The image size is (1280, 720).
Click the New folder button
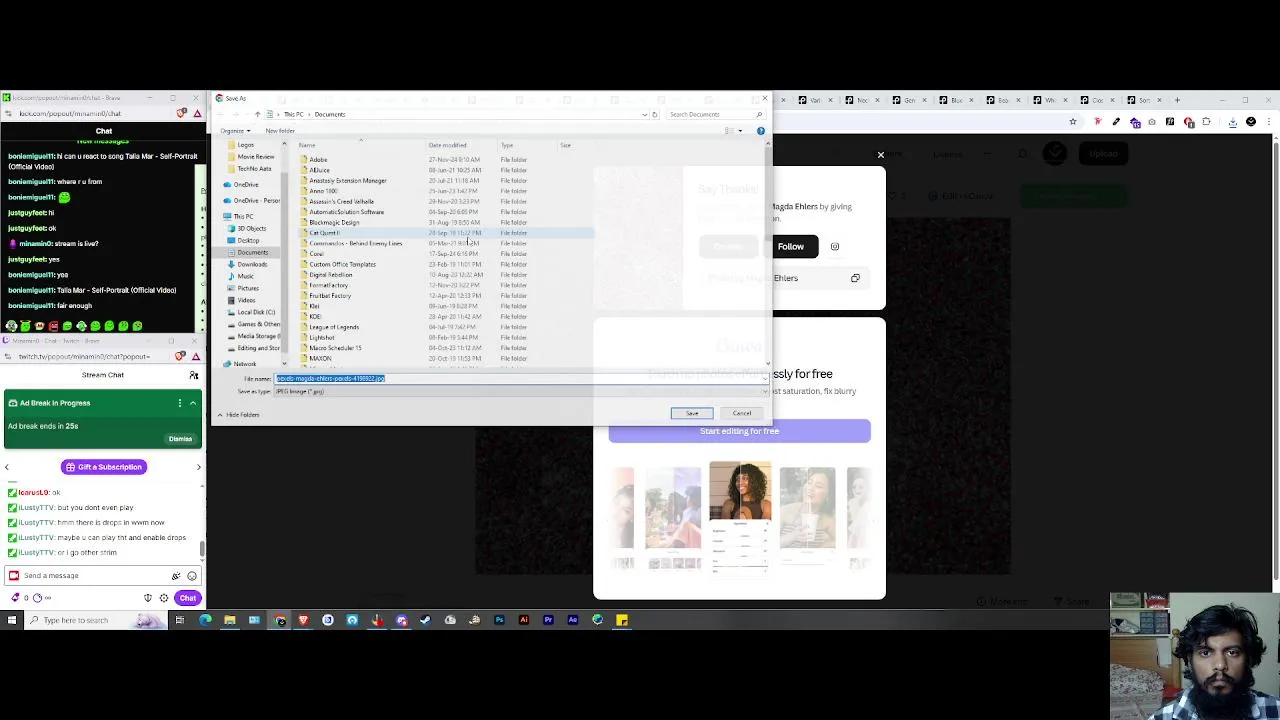tap(280, 131)
